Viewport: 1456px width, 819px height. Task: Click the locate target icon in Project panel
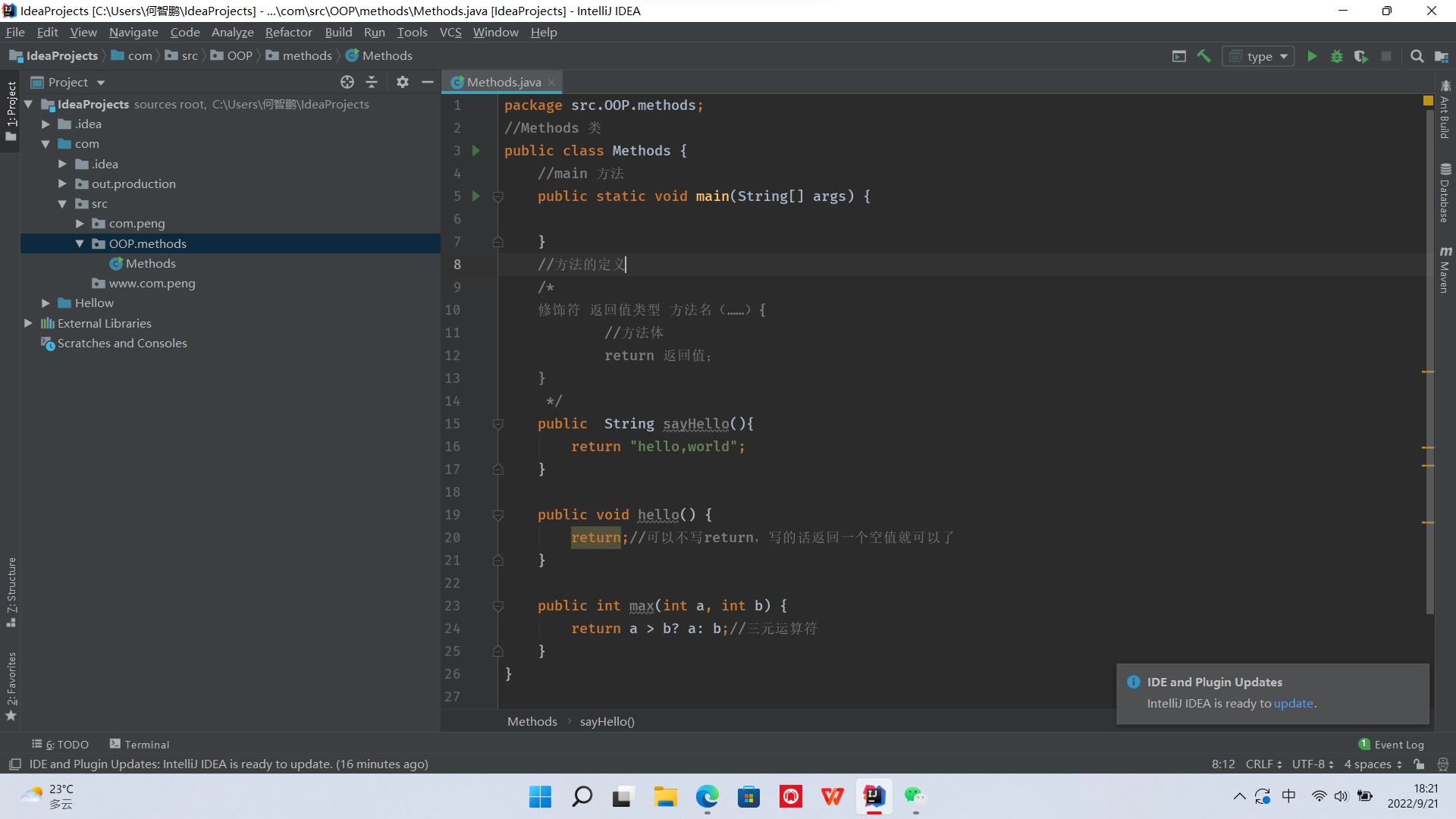pyautogui.click(x=347, y=82)
